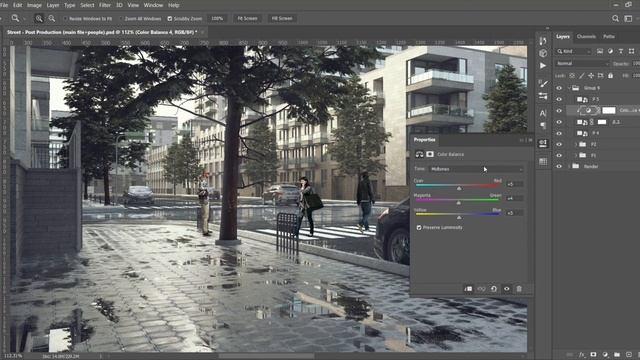640x360 pixels.
Task: Adjust the Cyan-Red slider handle
Action: pyautogui.click(x=459, y=188)
